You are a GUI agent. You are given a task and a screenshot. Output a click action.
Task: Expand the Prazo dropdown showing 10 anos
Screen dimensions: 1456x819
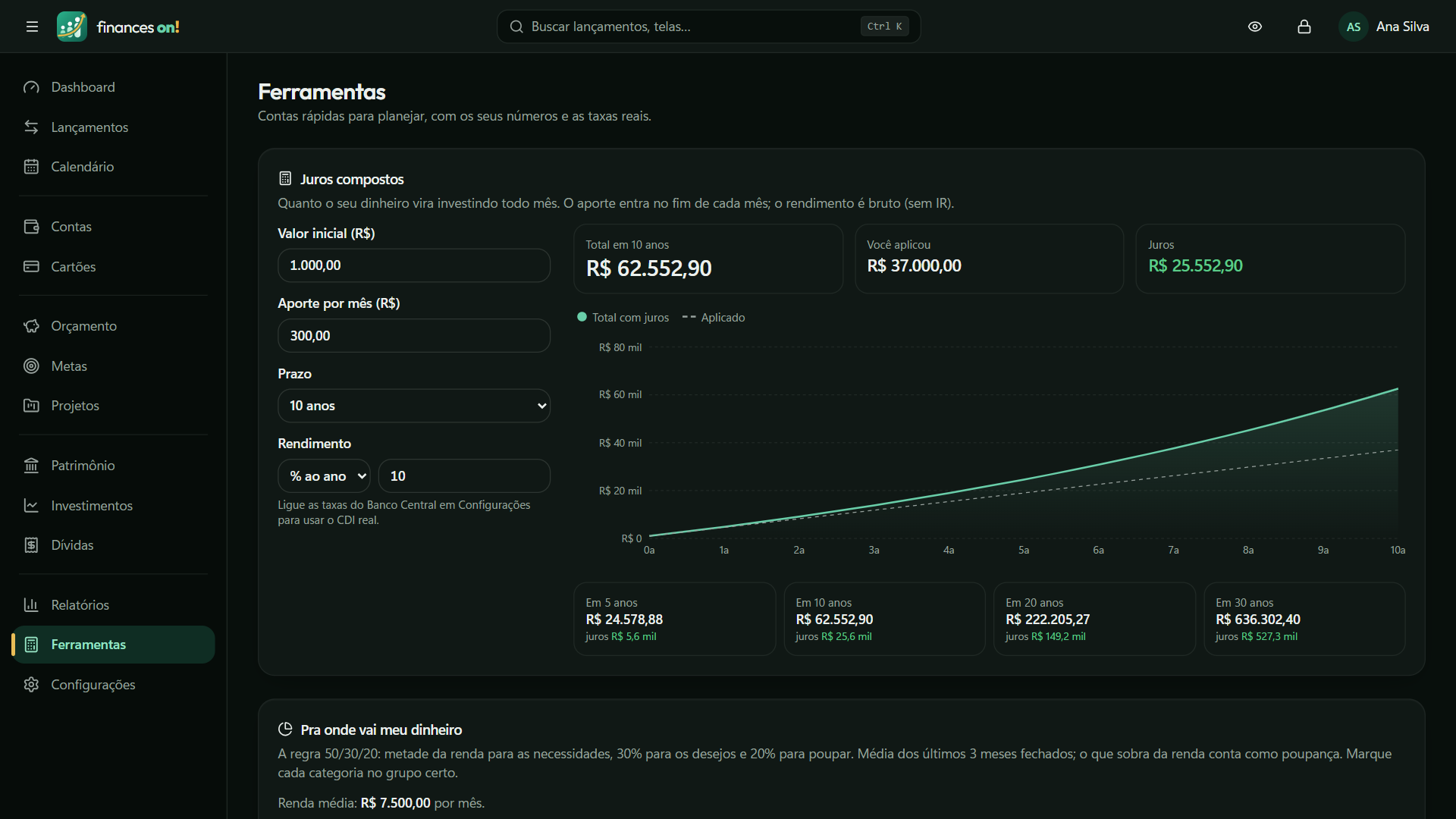(x=414, y=406)
